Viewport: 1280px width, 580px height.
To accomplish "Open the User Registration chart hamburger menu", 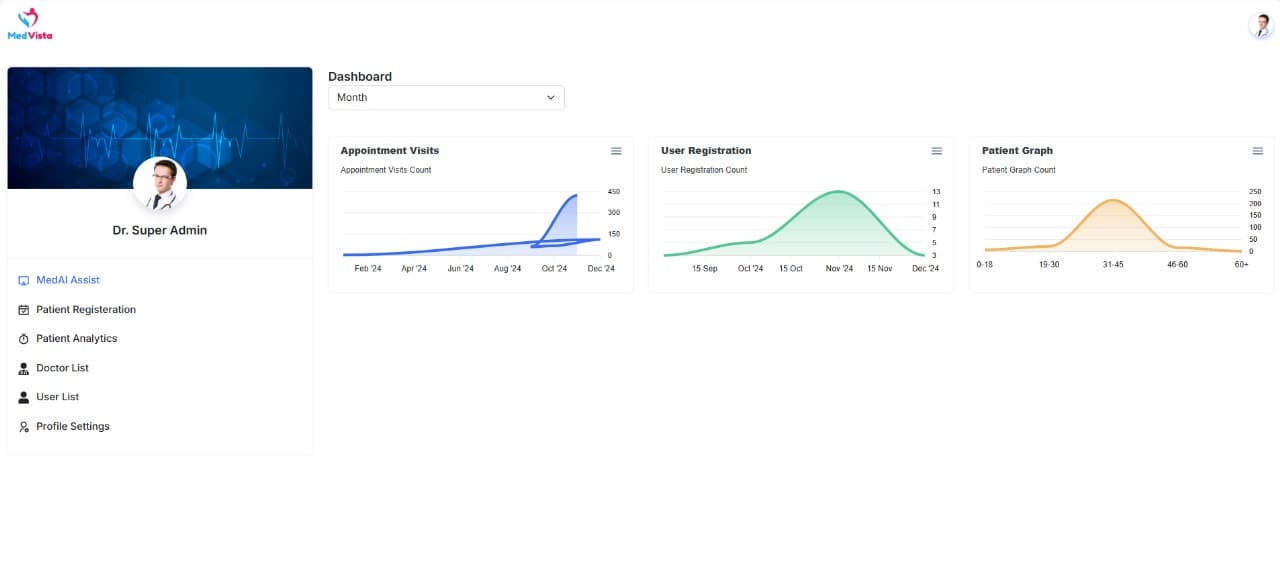I will pyautogui.click(x=937, y=151).
